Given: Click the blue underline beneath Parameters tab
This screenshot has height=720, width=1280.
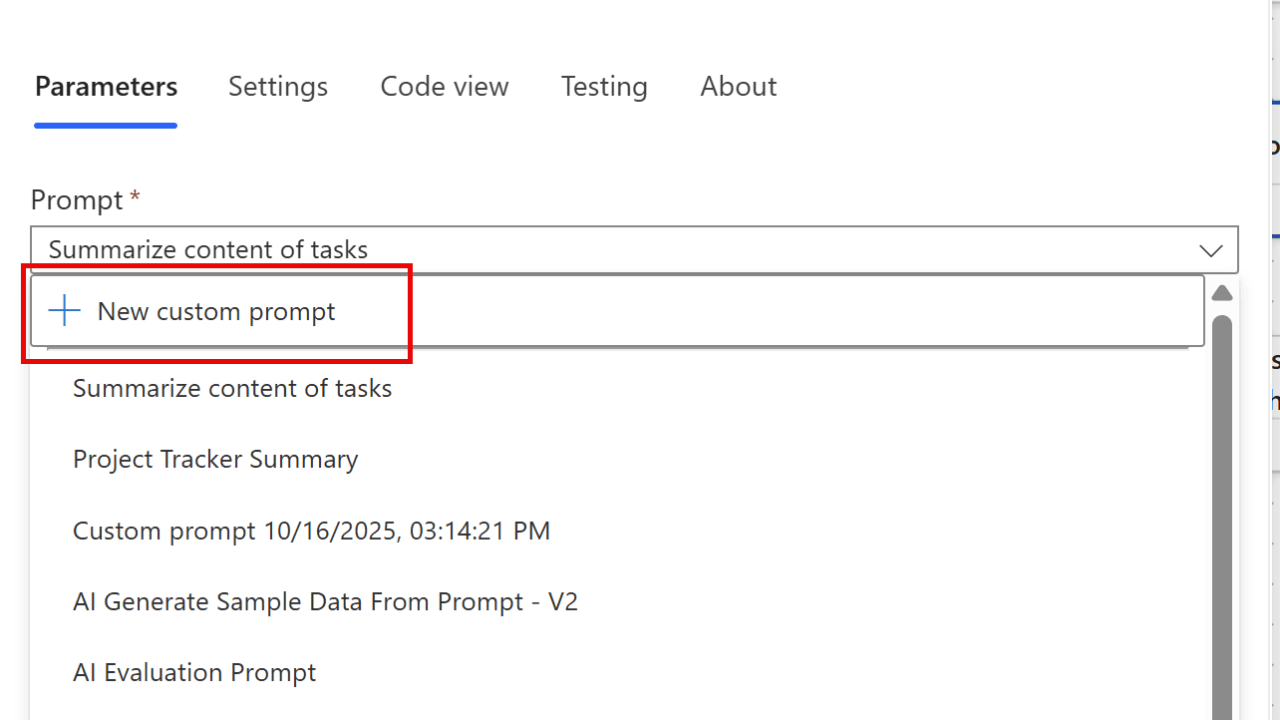Looking at the screenshot, I should [x=106, y=125].
